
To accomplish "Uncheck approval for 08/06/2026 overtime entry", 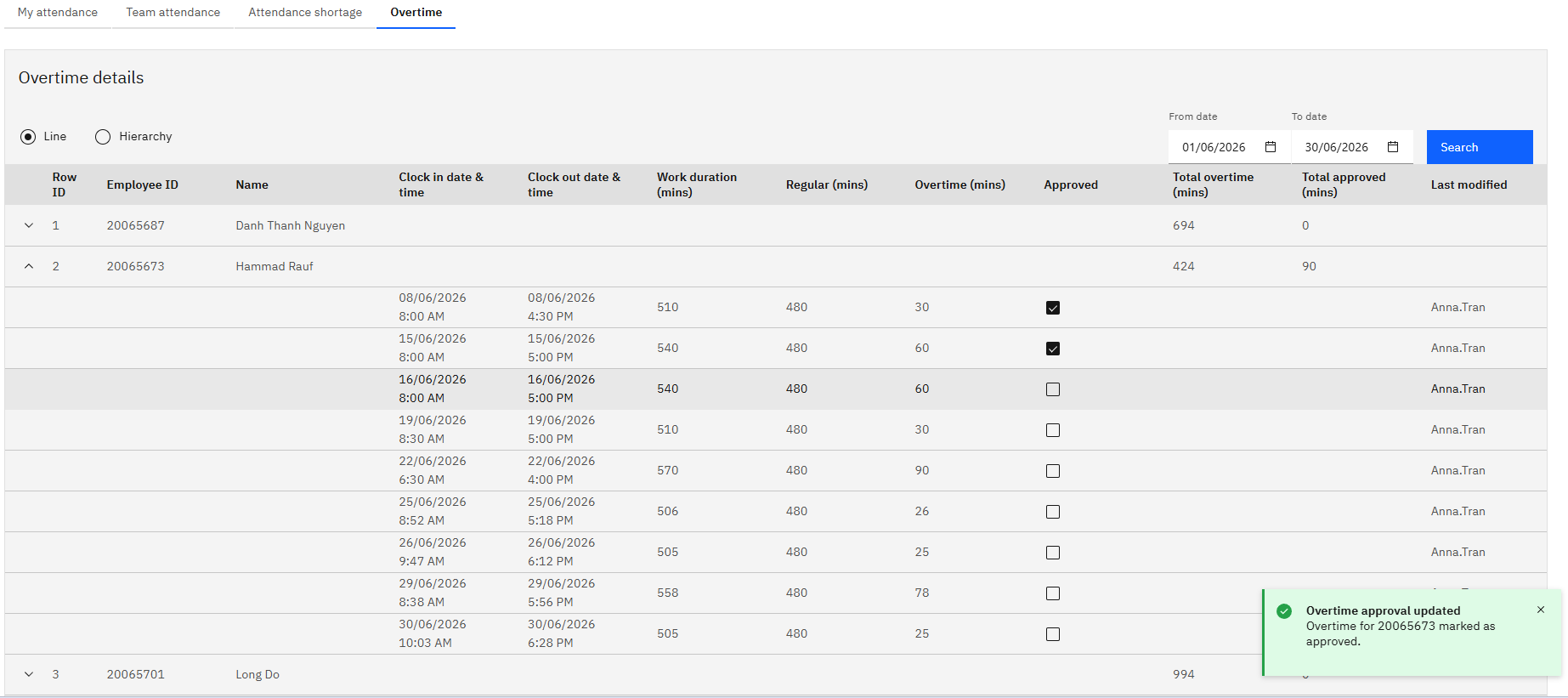I will tap(1053, 308).
